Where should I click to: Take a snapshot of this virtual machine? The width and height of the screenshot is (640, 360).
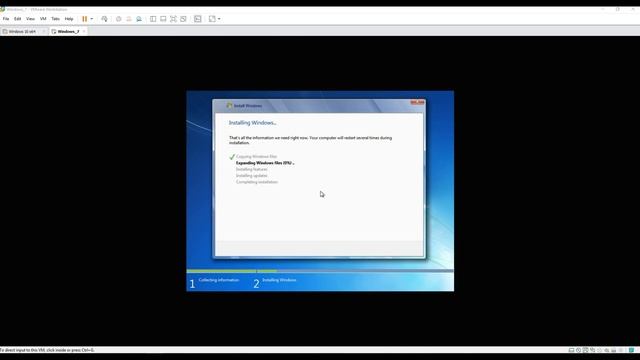point(119,19)
